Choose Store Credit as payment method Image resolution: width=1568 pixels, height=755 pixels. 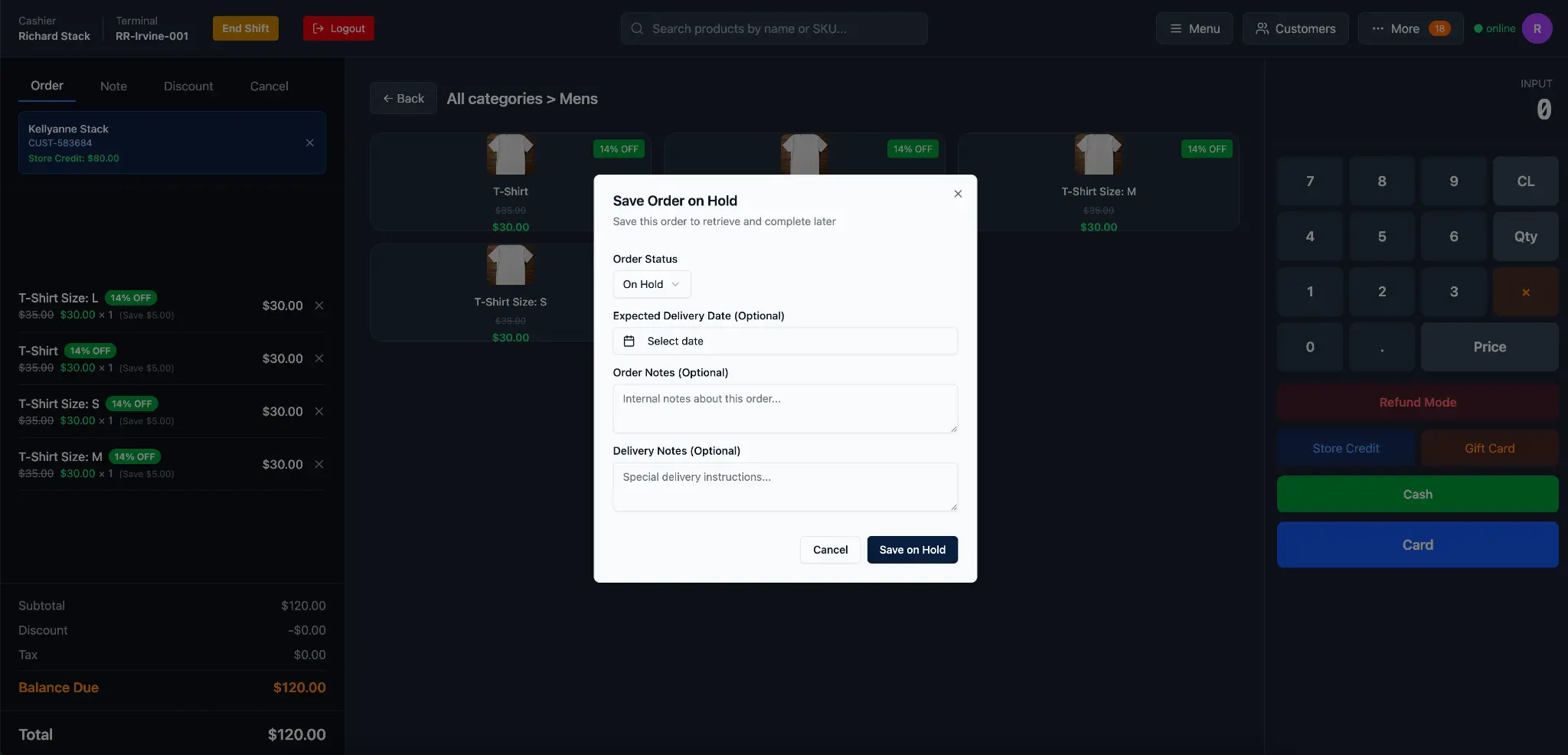[x=1345, y=448]
